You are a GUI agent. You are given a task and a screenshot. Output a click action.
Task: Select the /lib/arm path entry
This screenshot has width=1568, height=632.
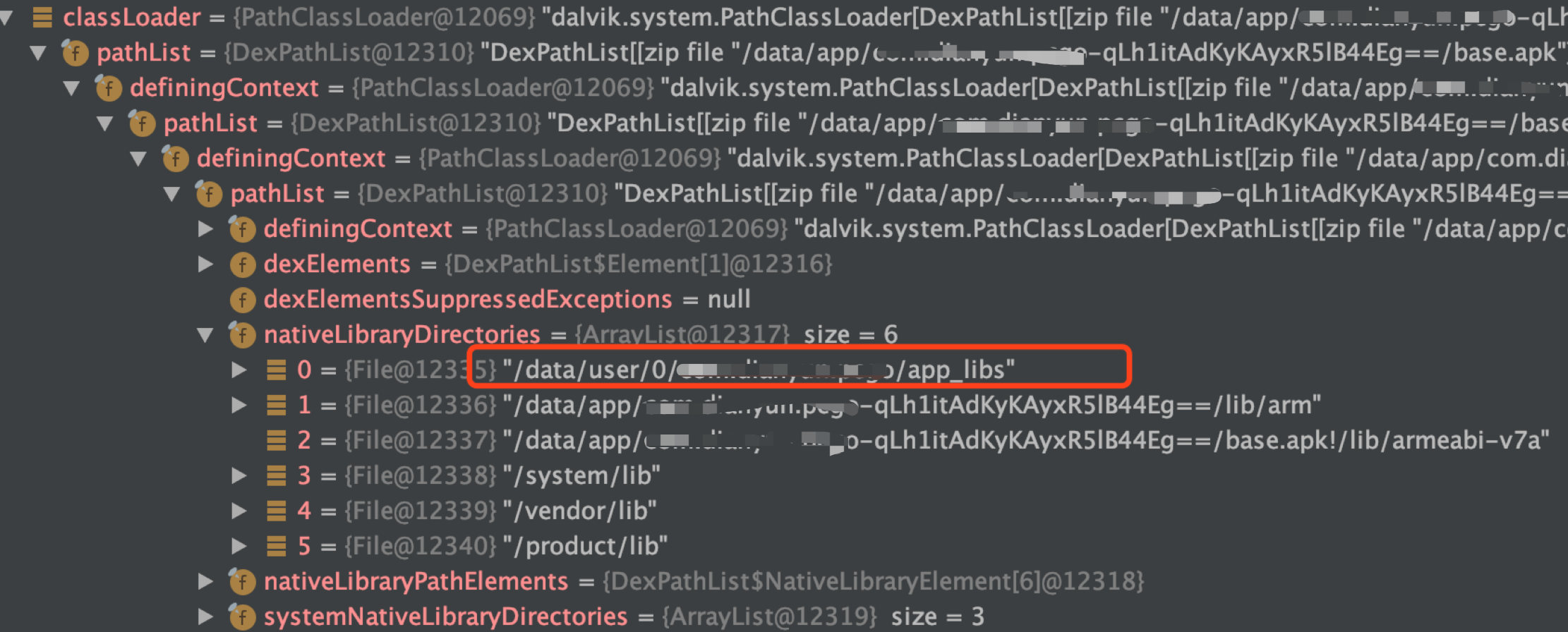coord(912,405)
